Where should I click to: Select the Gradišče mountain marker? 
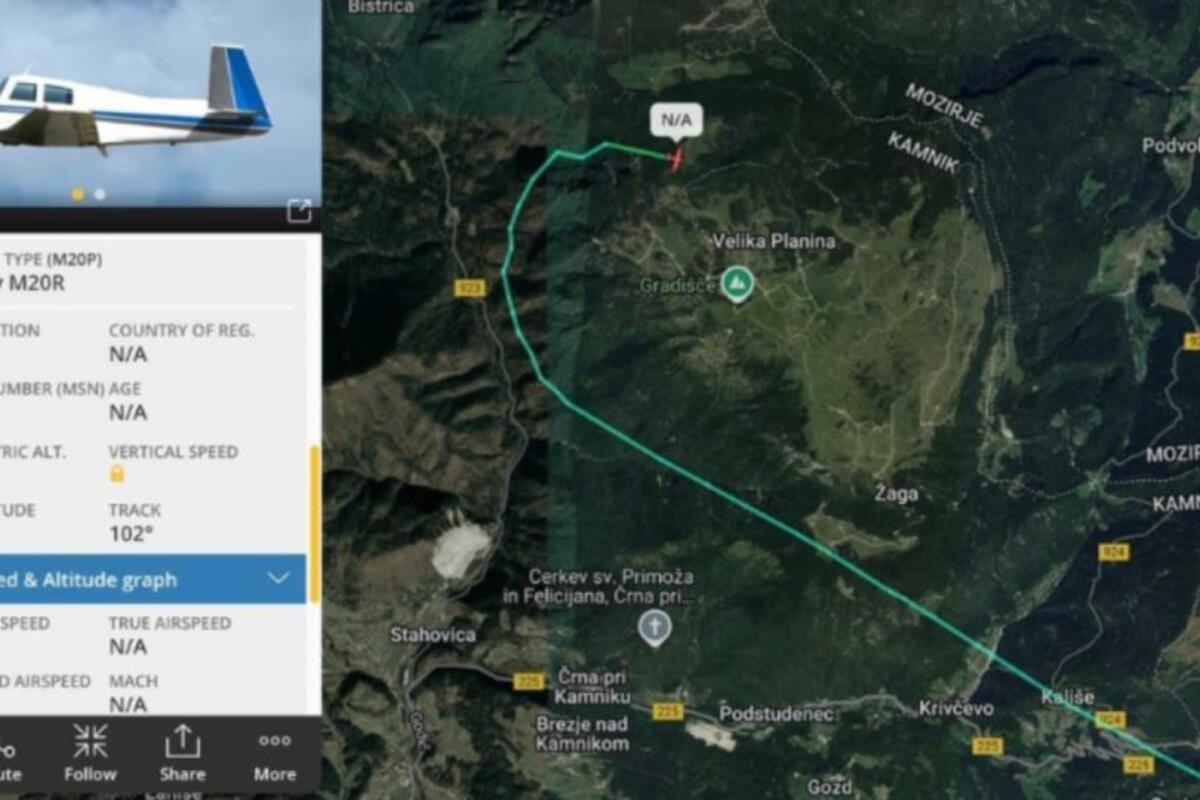pyautogui.click(x=738, y=285)
